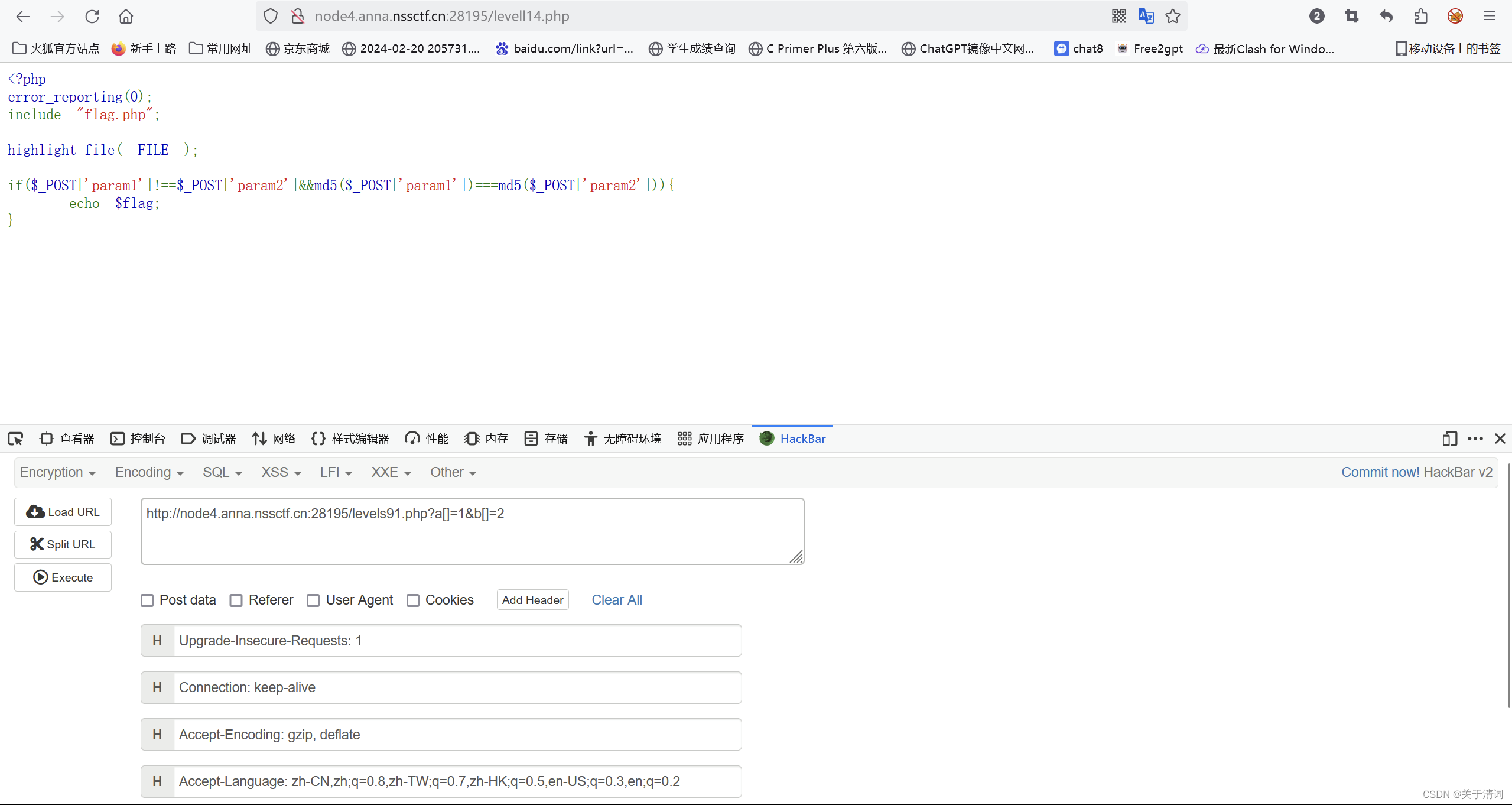Viewport: 1512px width, 805px height.
Task: Open the browser extensions puzzle icon
Action: tap(1421, 16)
